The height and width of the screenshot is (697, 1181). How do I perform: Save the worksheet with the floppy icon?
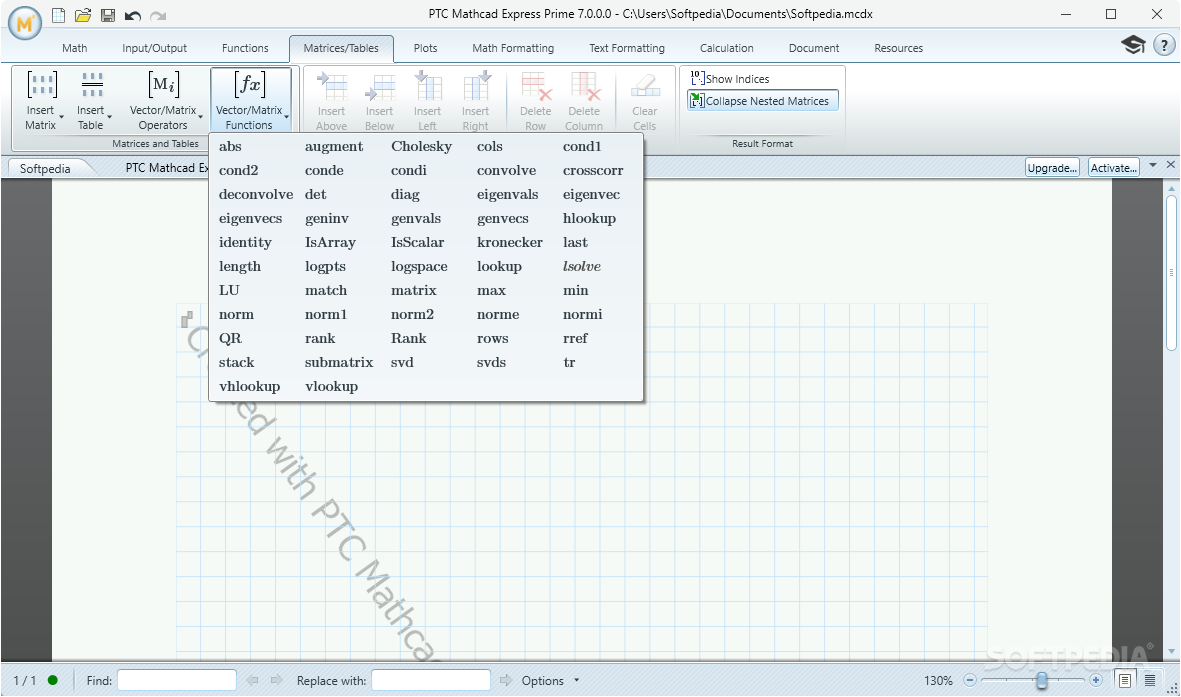click(108, 15)
